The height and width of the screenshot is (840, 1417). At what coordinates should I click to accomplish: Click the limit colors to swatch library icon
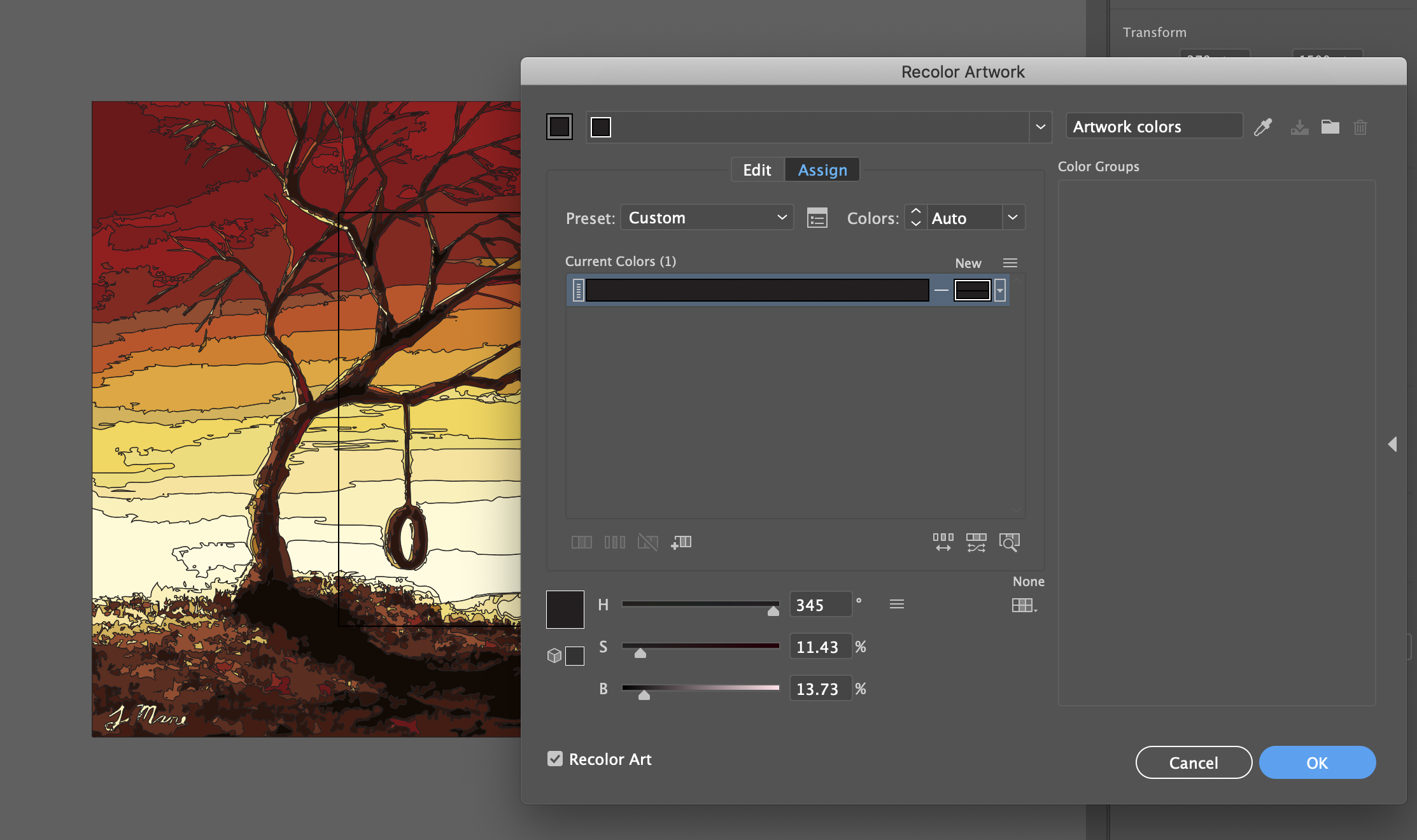pos(1024,606)
